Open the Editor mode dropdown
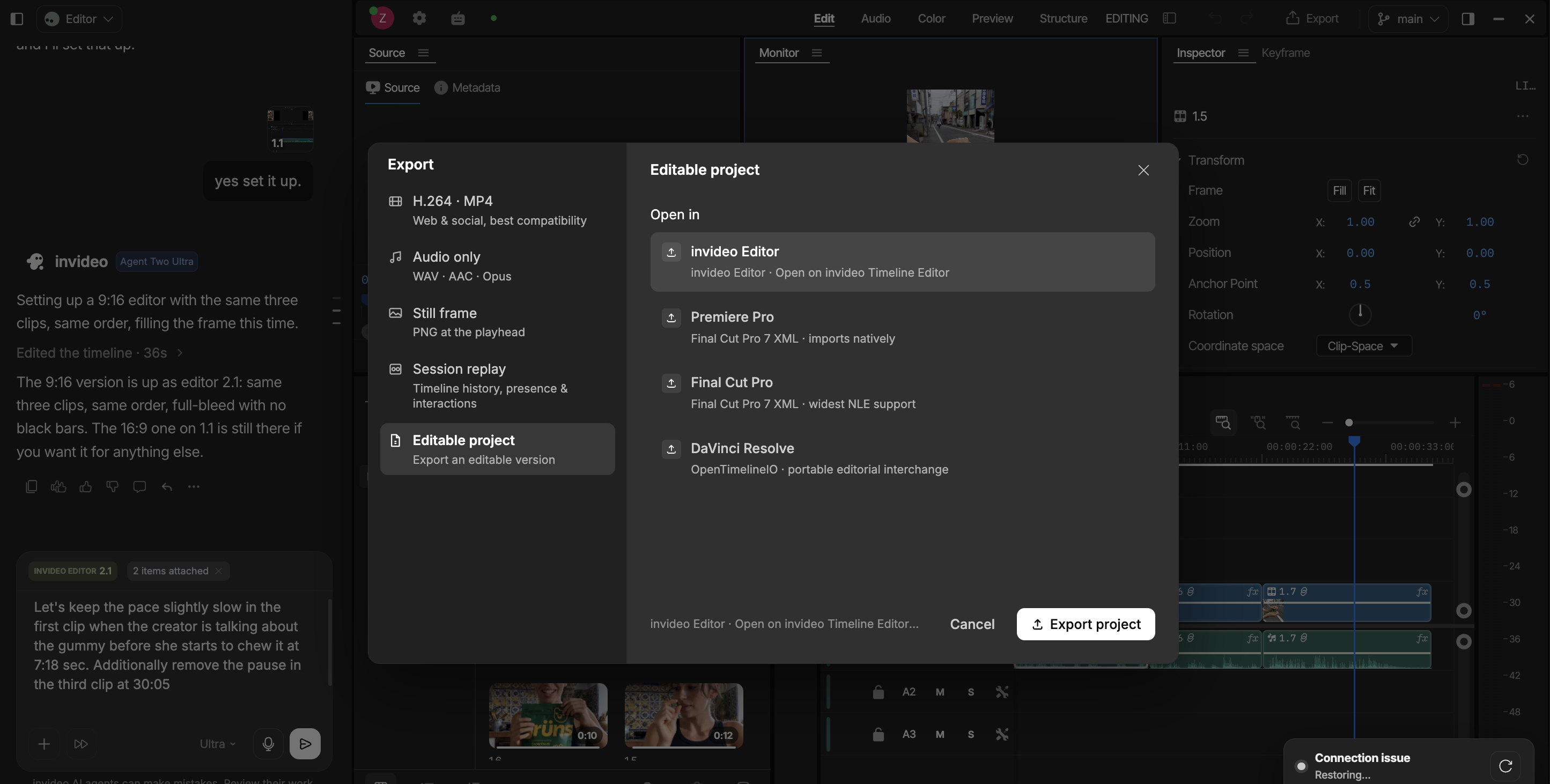Screen dimensions: 1550x784 coord(79,19)
